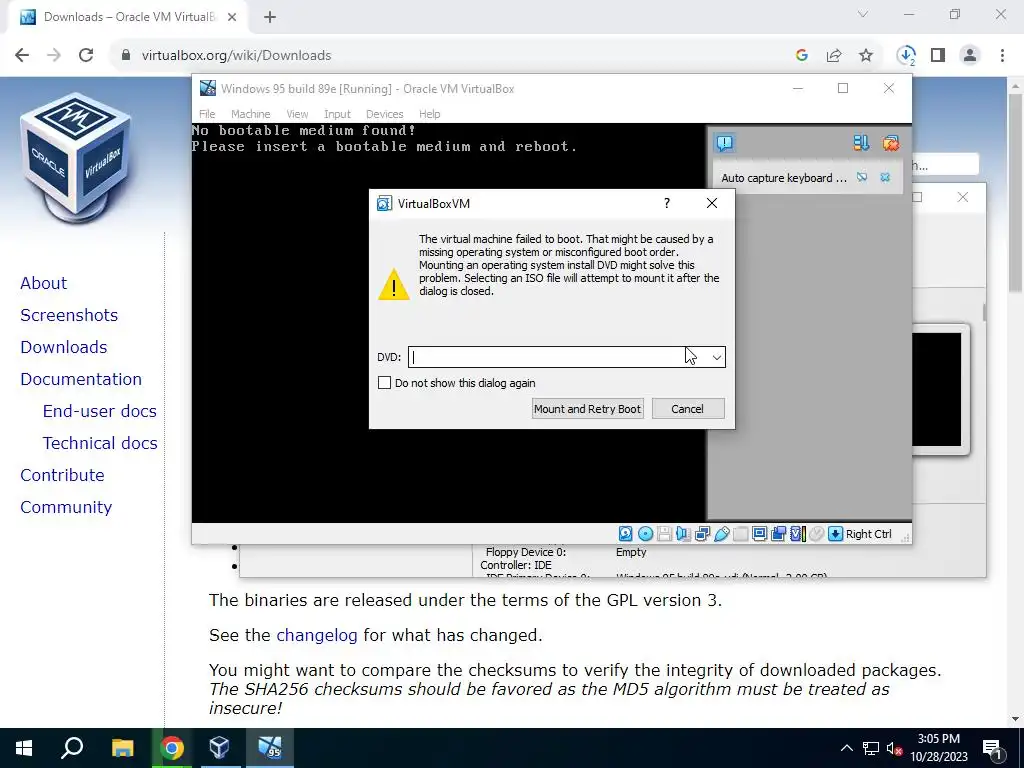The height and width of the screenshot is (768, 1024).
Task: Click the Windows 95 VM taskbar icon
Action: tap(269, 748)
